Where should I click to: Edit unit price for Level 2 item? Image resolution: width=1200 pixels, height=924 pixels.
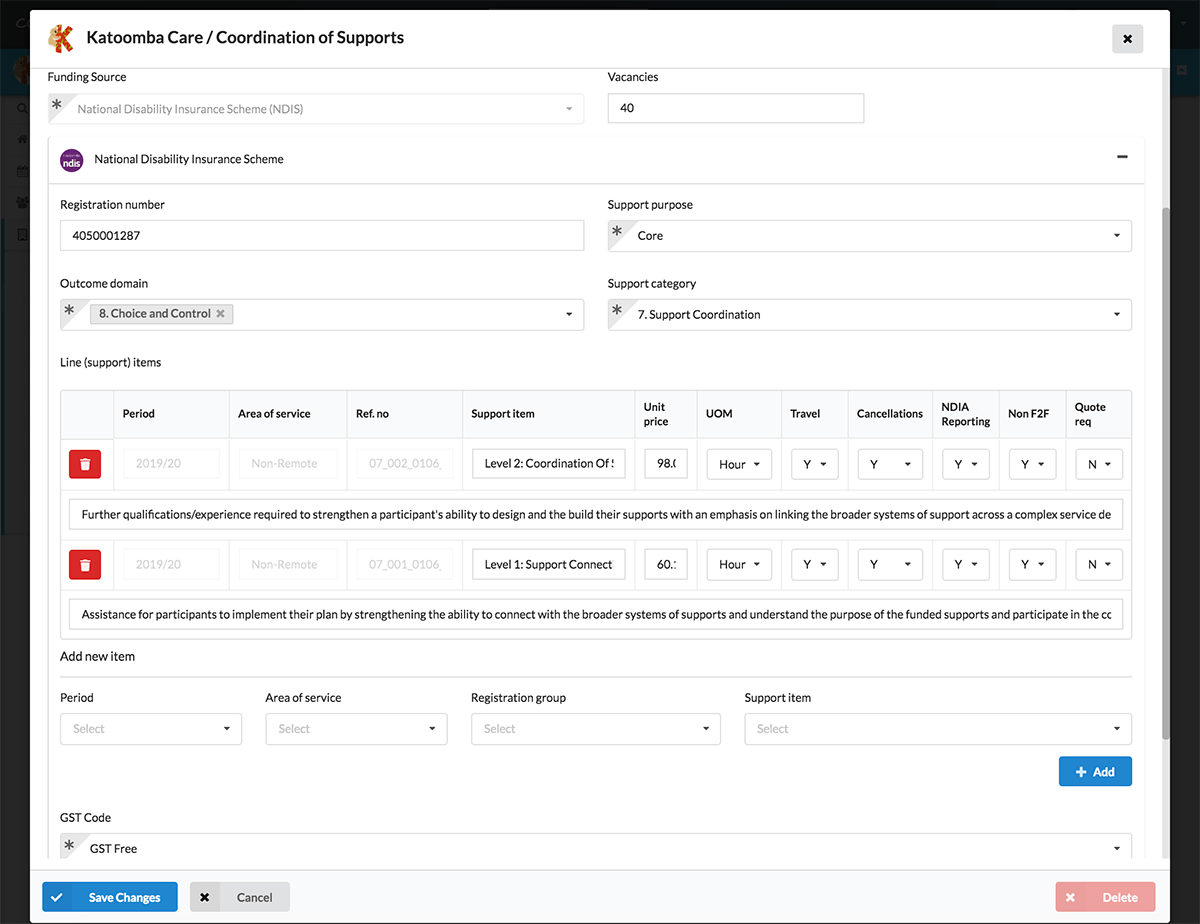[x=666, y=464]
